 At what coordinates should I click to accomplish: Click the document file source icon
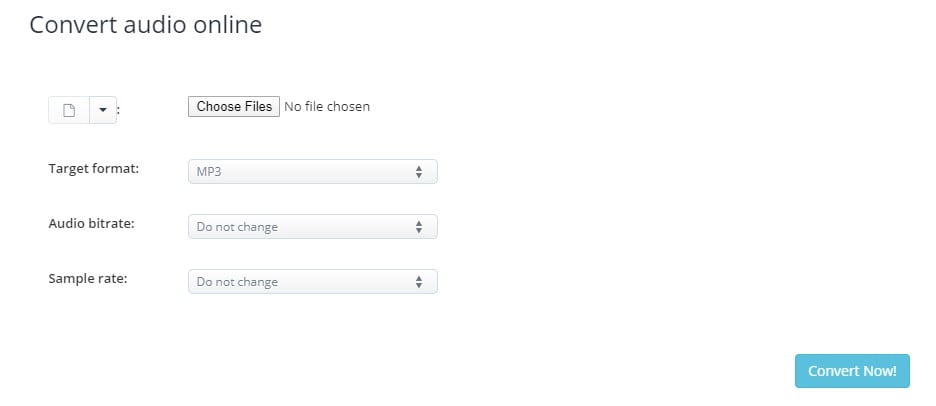pyautogui.click(x=69, y=110)
